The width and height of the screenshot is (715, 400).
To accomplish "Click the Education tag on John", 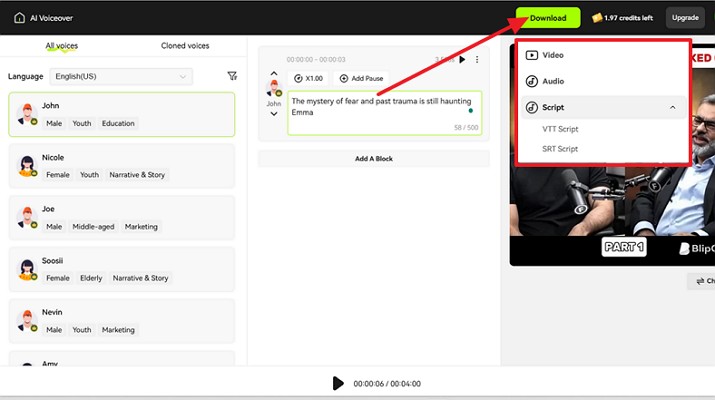I will pyautogui.click(x=118, y=123).
